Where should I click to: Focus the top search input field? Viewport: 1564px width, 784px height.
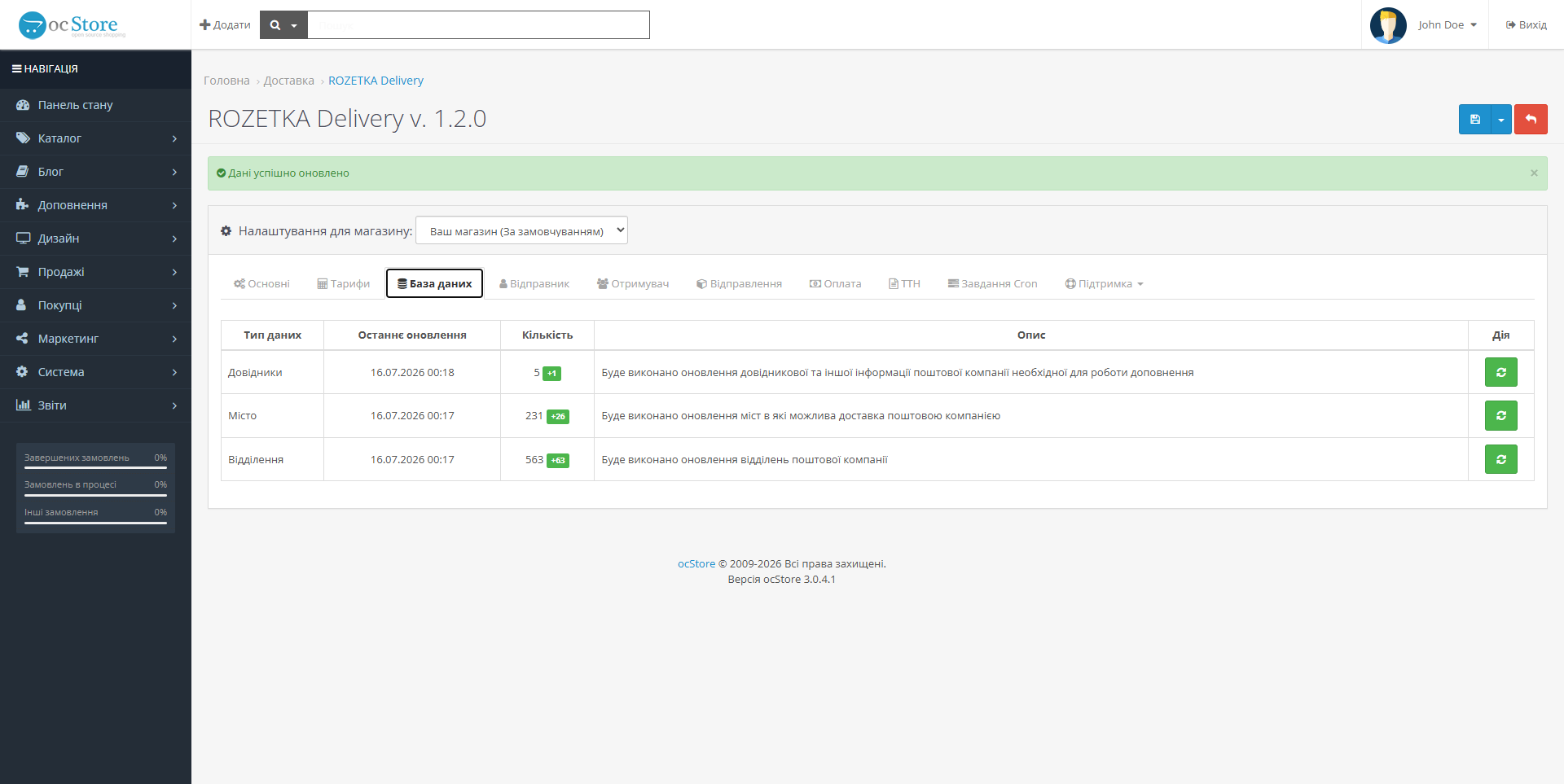pyautogui.click(x=479, y=25)
